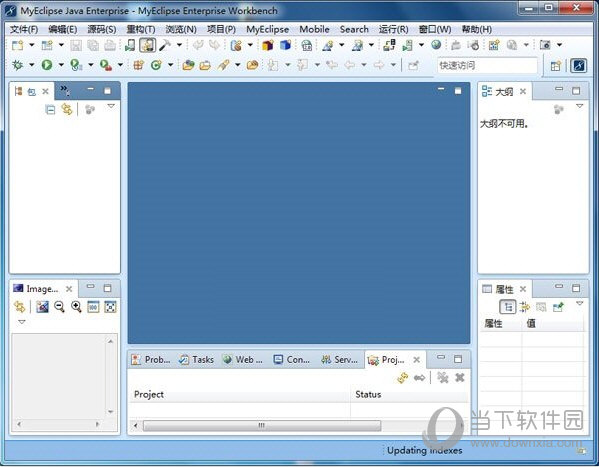Click the green Run button icon
This screenshot has width=599, height=467.
coord(47,65)
